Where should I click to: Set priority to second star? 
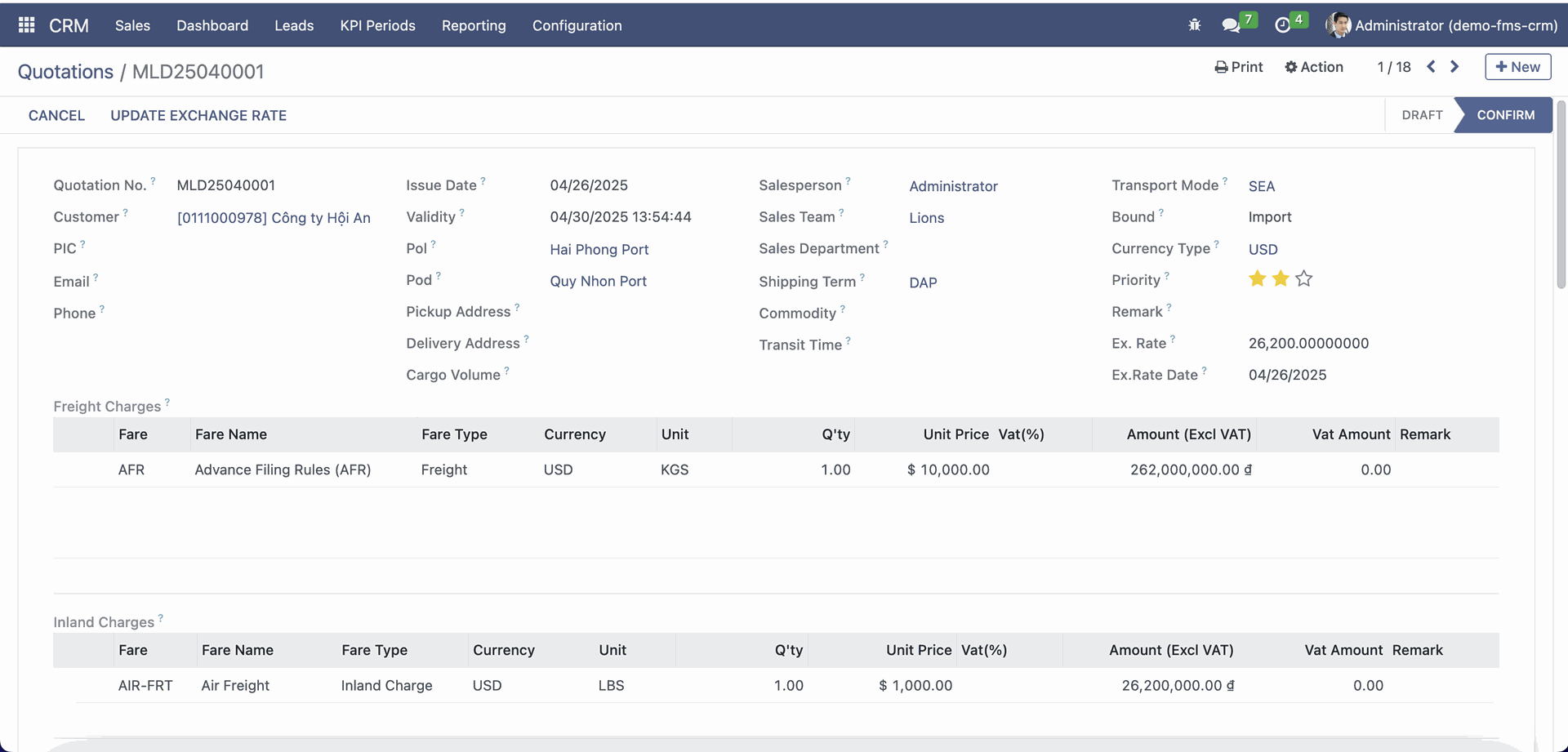pos(1281,279)
